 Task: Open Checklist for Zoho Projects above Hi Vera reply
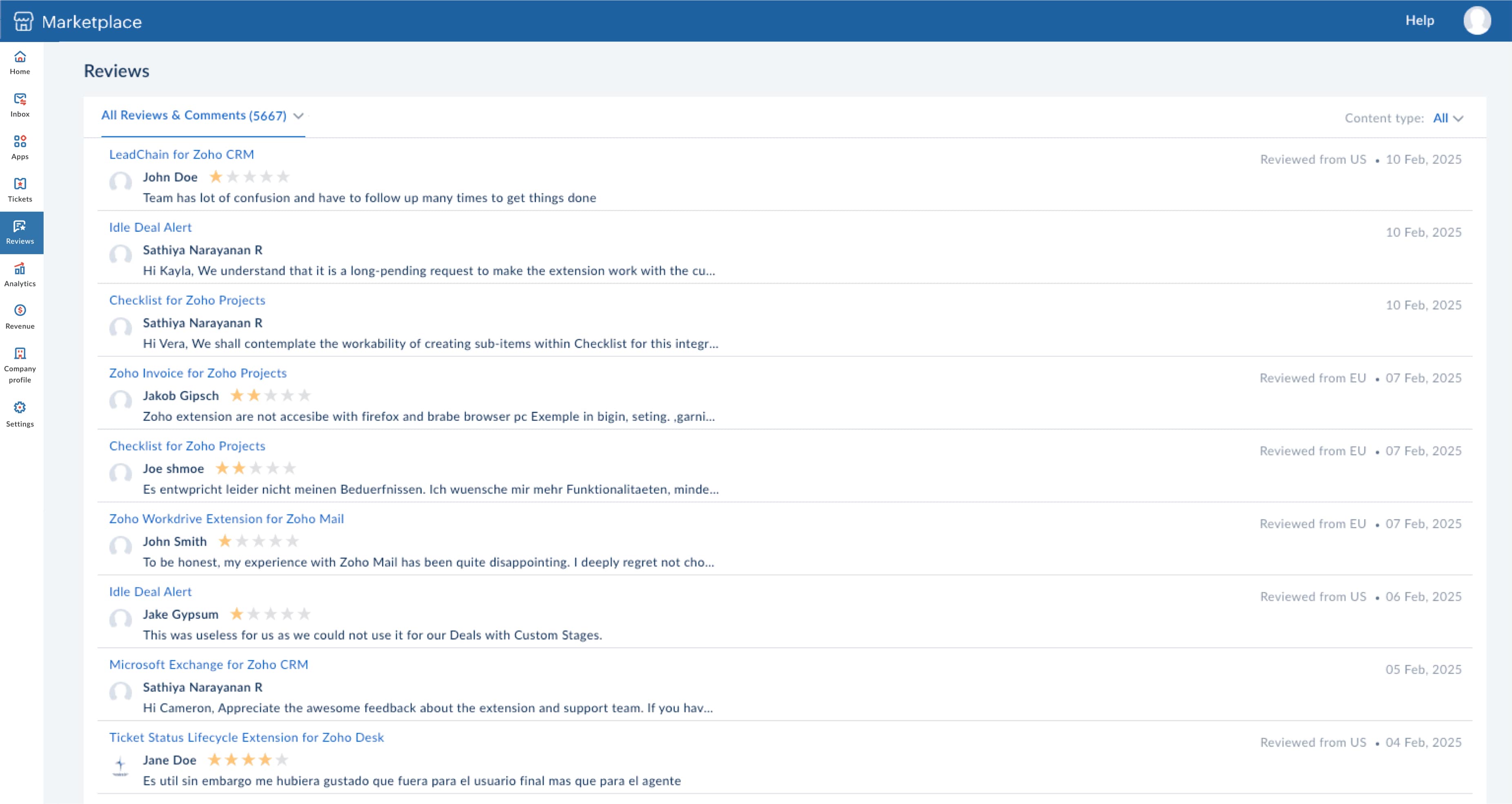click(187, 300)
